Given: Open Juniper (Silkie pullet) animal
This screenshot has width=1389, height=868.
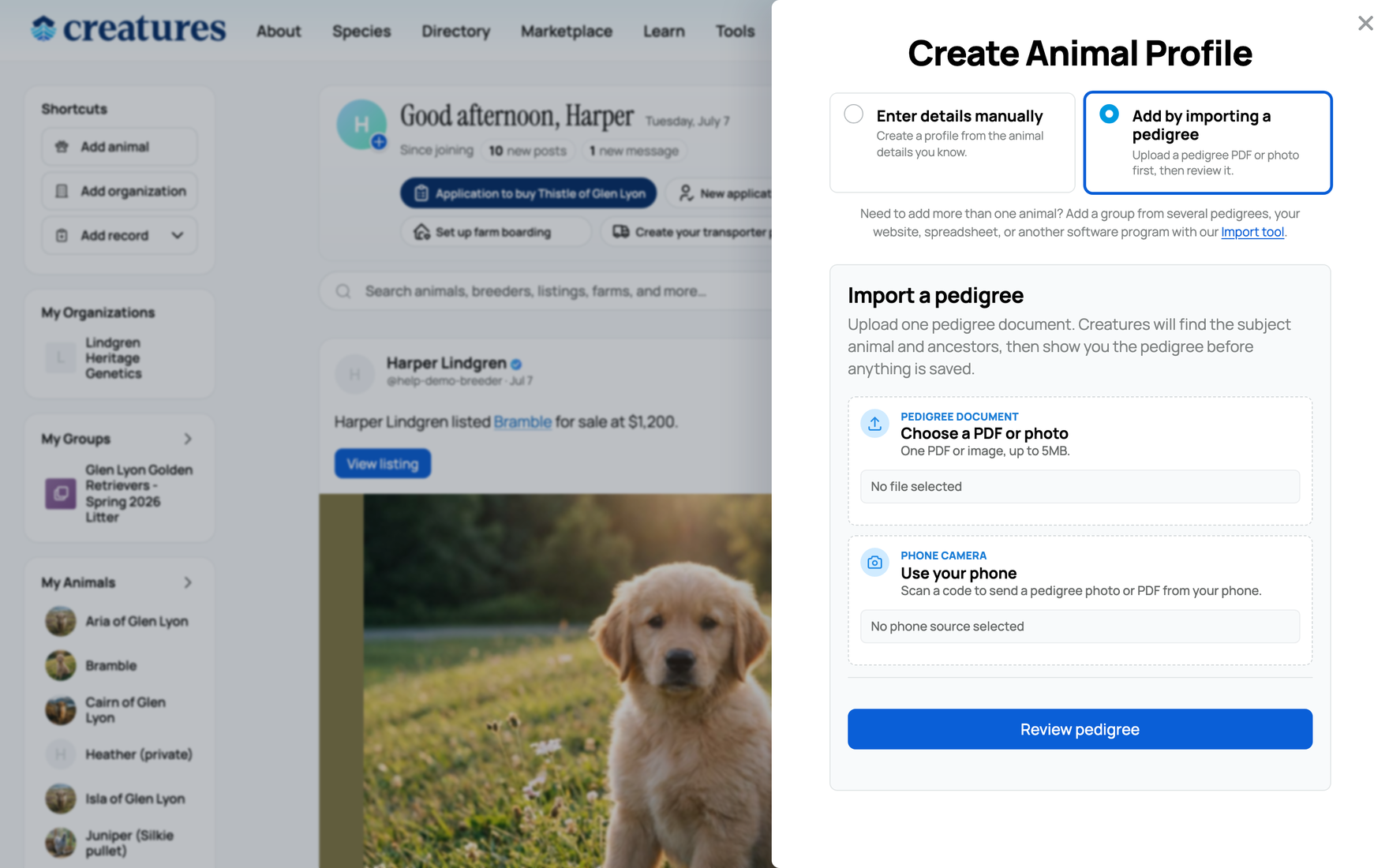Looking at the screenshot, I should [129, 843].
